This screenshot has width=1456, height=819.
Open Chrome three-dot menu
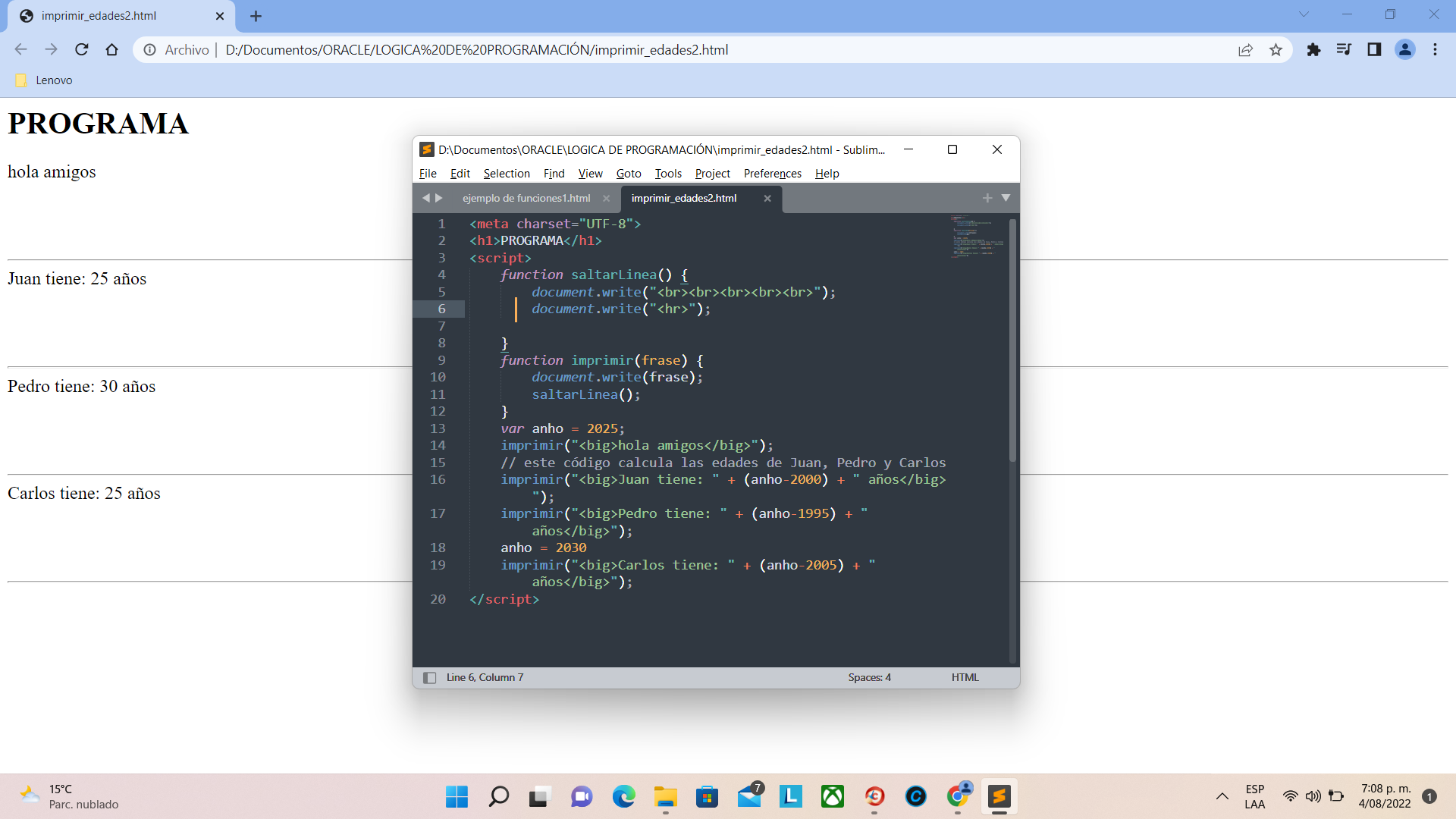[1435, 49]
